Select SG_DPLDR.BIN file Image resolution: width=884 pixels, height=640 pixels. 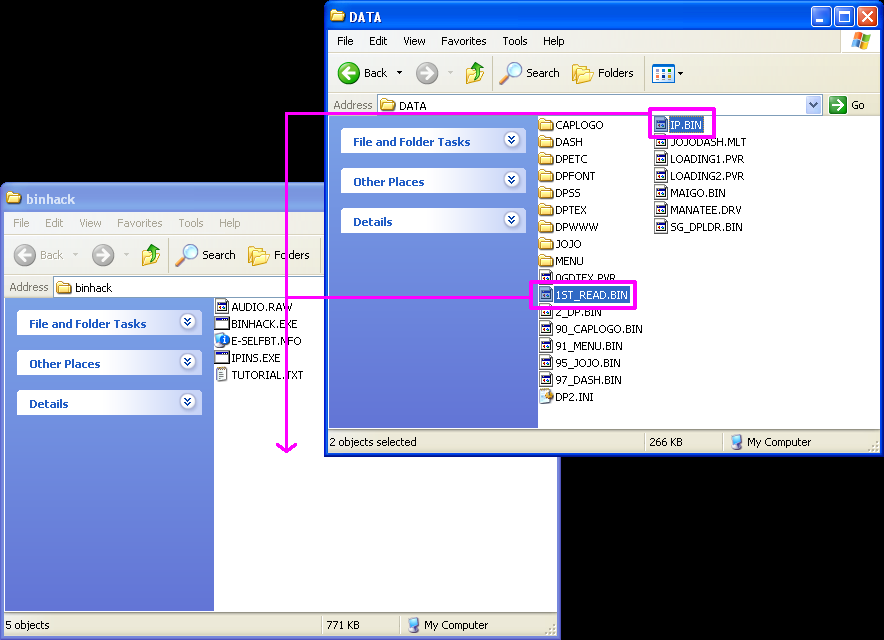699,227
